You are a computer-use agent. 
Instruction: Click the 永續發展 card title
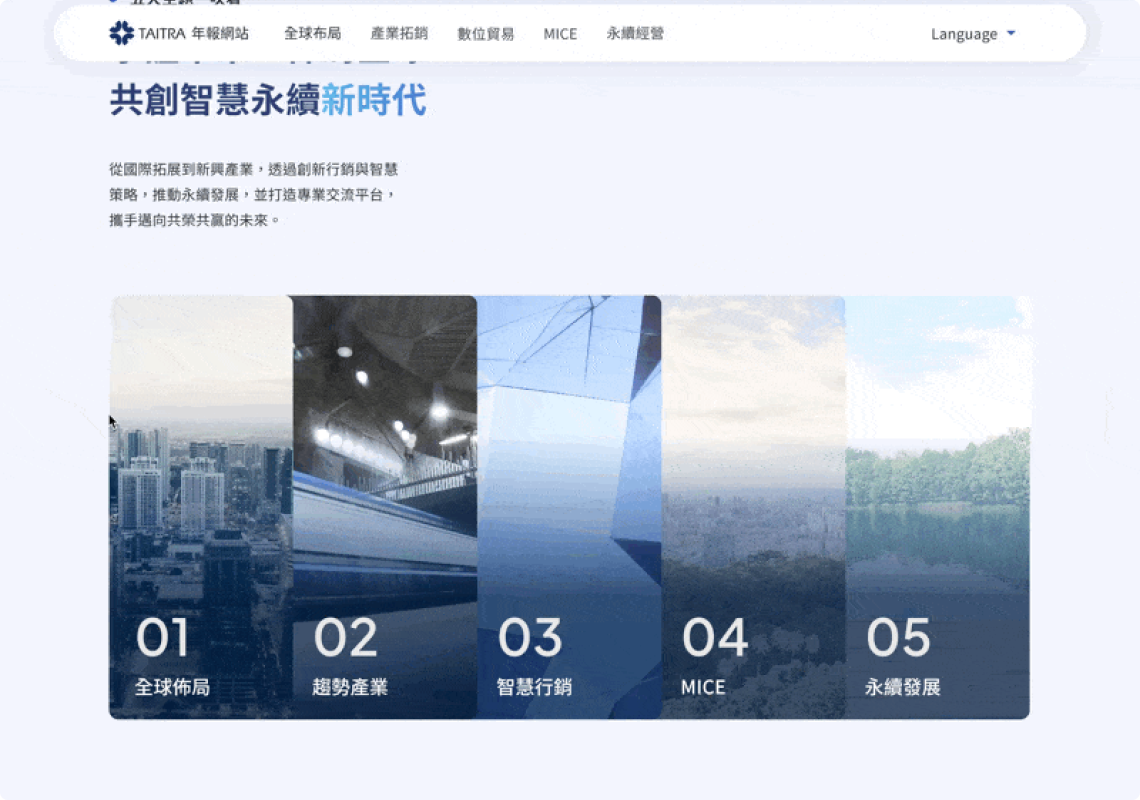pos(902,687)
